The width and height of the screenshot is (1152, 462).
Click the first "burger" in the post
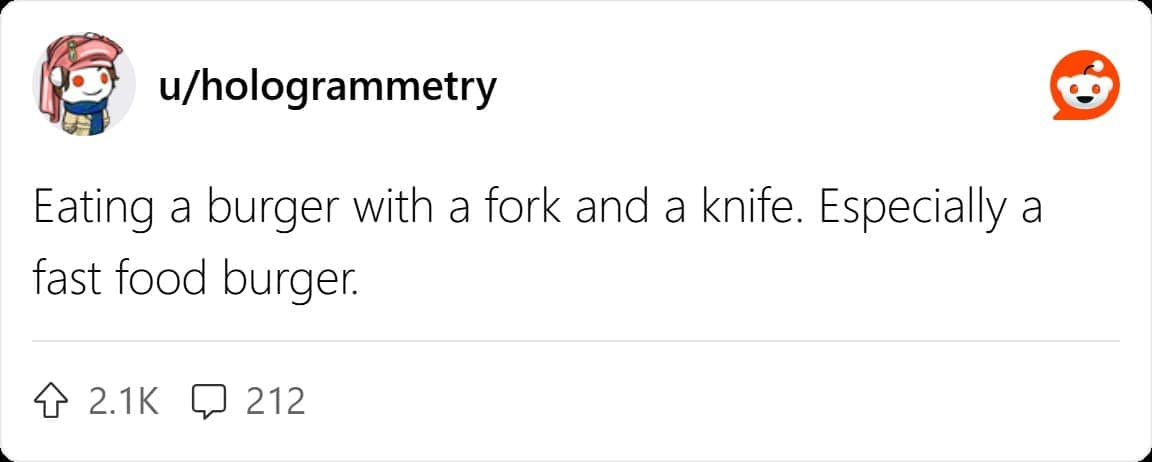(x=264, y=210)
